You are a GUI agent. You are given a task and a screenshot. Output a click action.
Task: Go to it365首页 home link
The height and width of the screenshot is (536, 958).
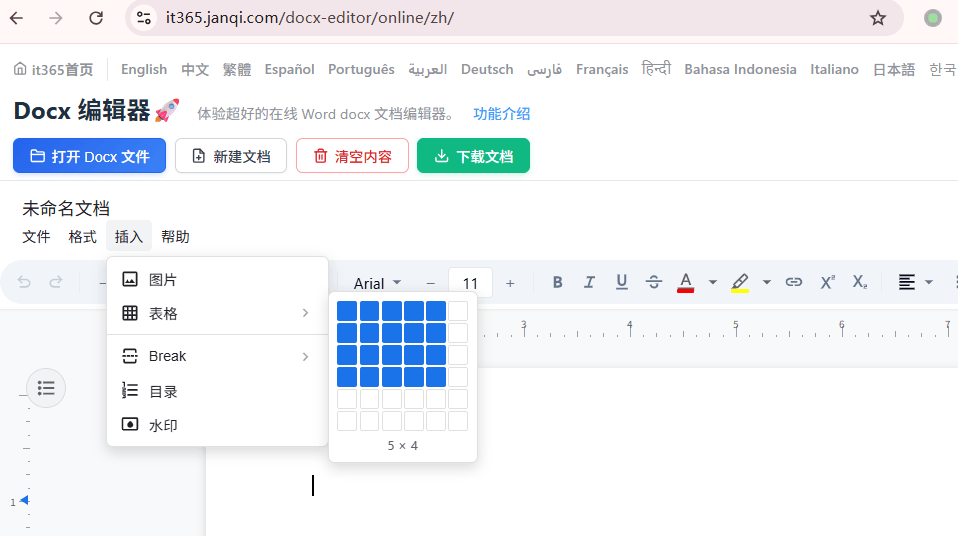coord(54,70)
